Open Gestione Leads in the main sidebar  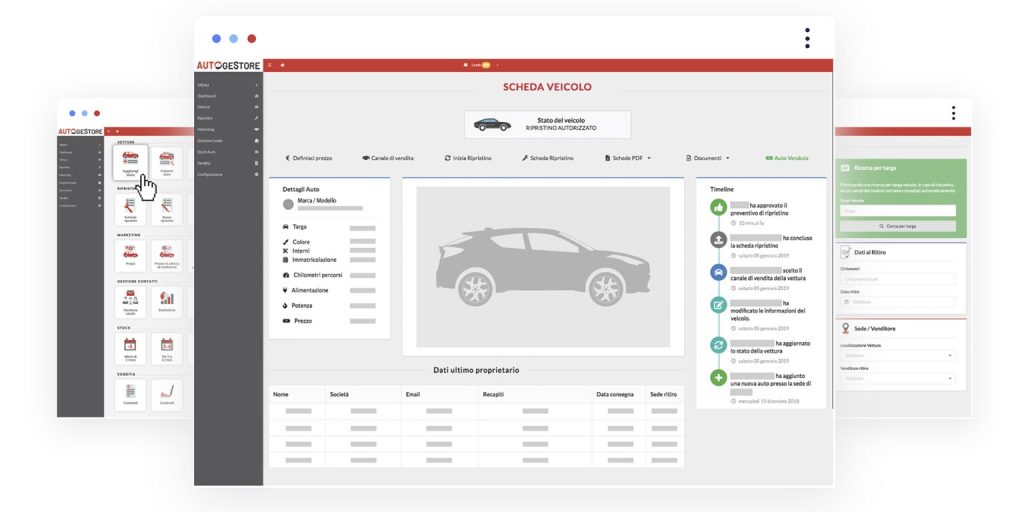pos(210,140)
